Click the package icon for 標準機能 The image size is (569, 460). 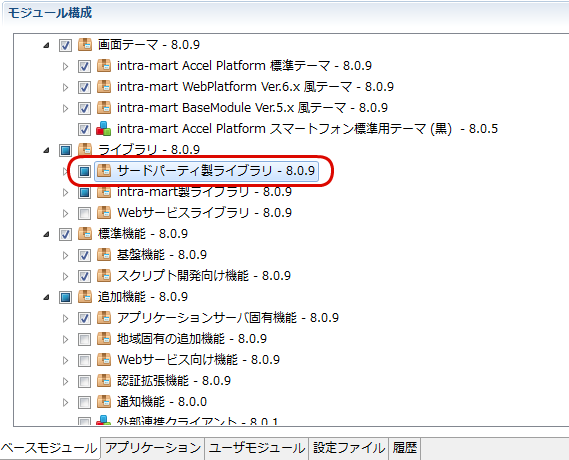85,234
